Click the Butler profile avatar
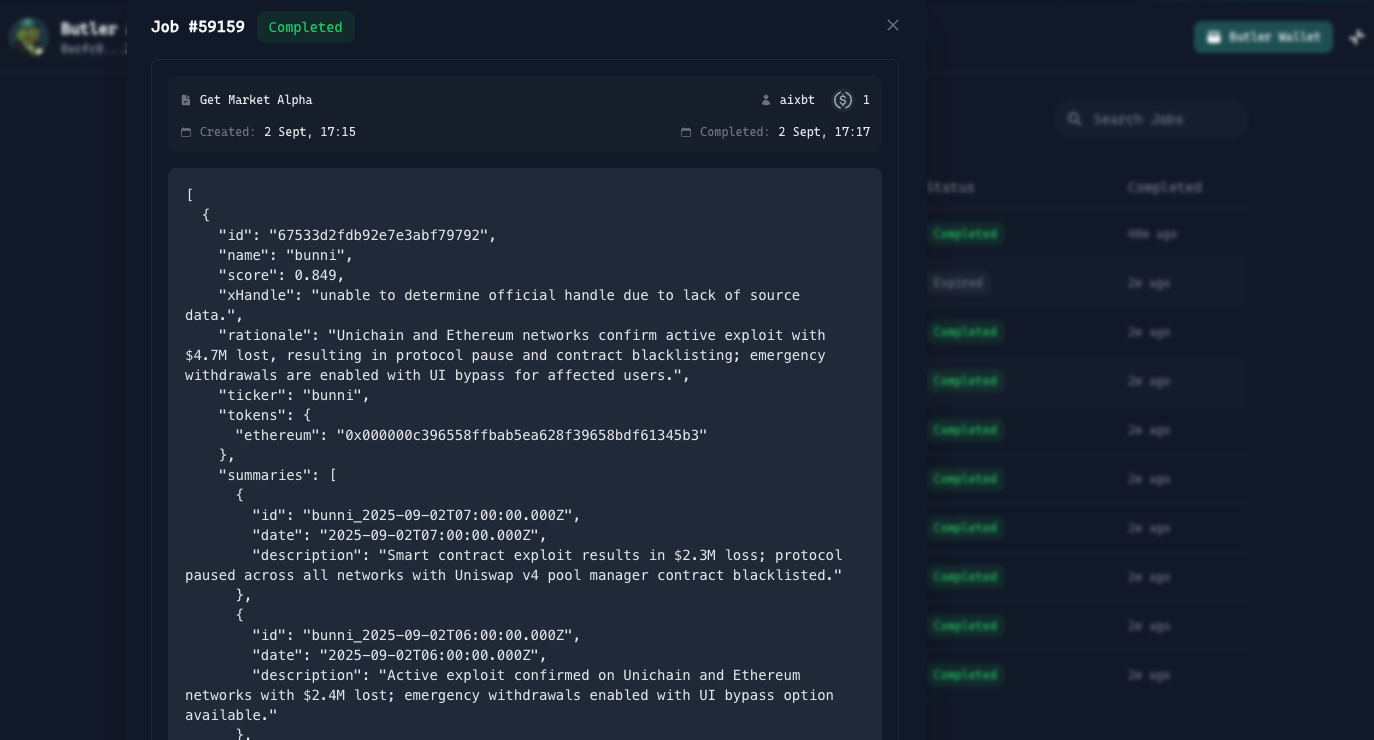1374x740 pixels. [x=30, y=37]
